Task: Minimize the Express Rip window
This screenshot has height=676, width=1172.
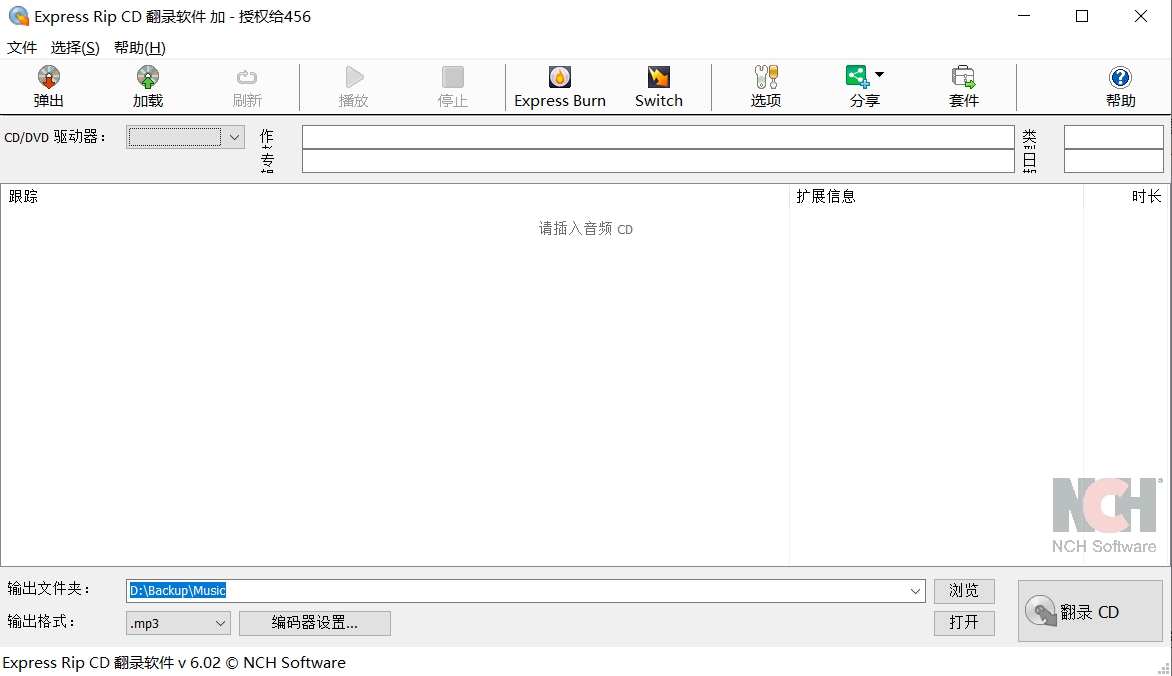Action: [x=1024, y=16]
